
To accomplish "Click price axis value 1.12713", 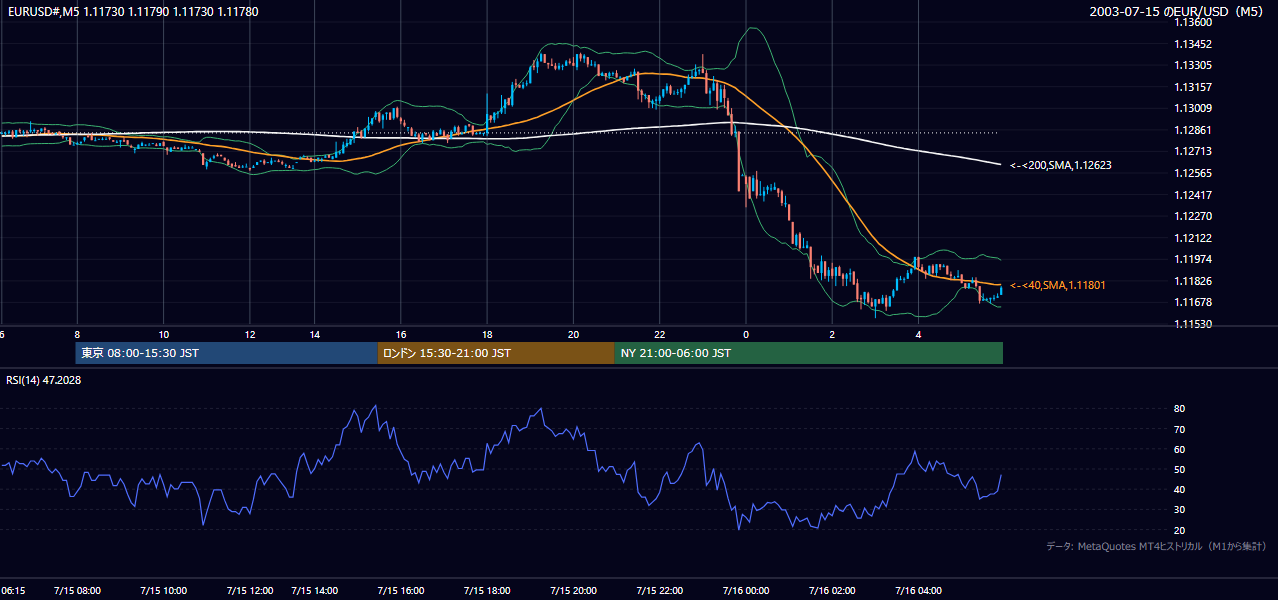I will click(1194, 152).
